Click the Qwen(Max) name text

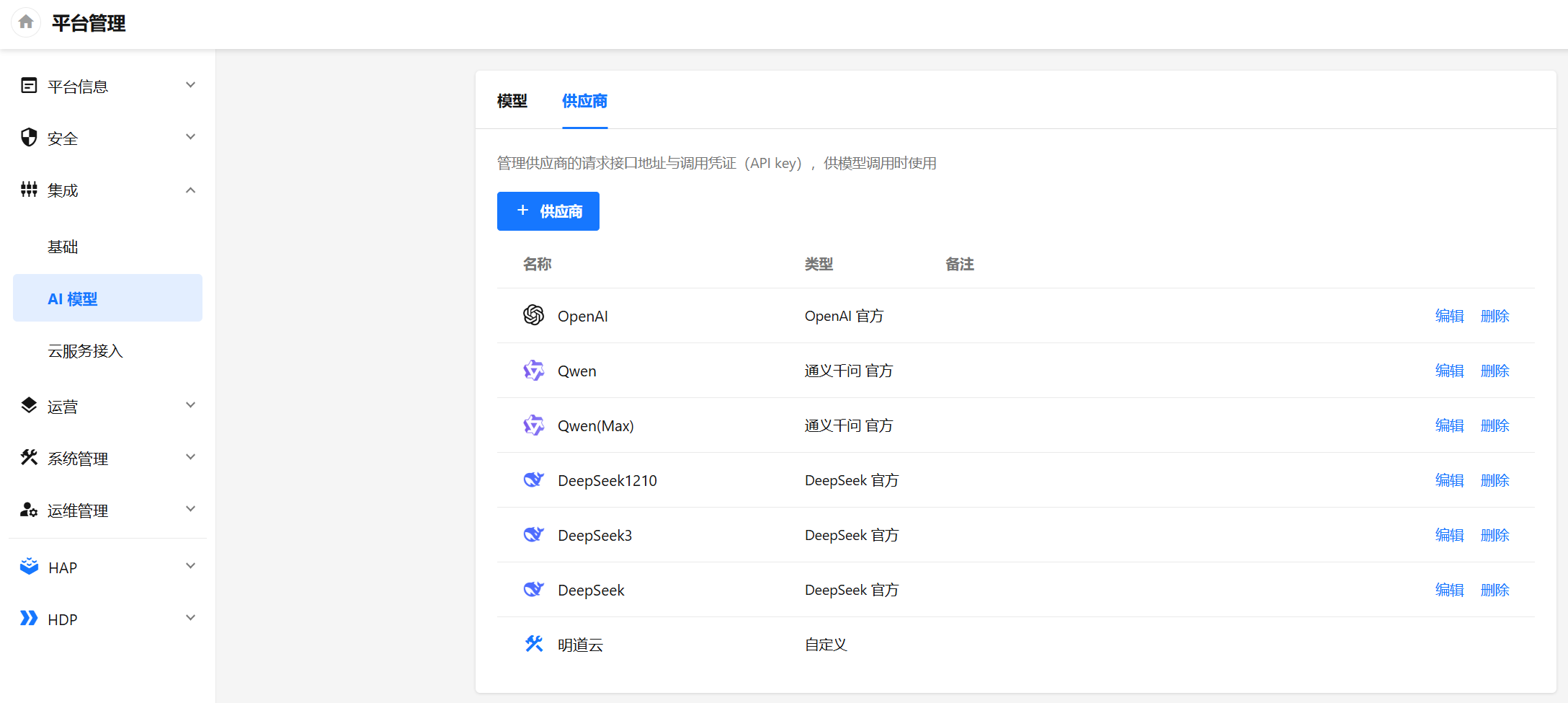(x=596, y=425)
